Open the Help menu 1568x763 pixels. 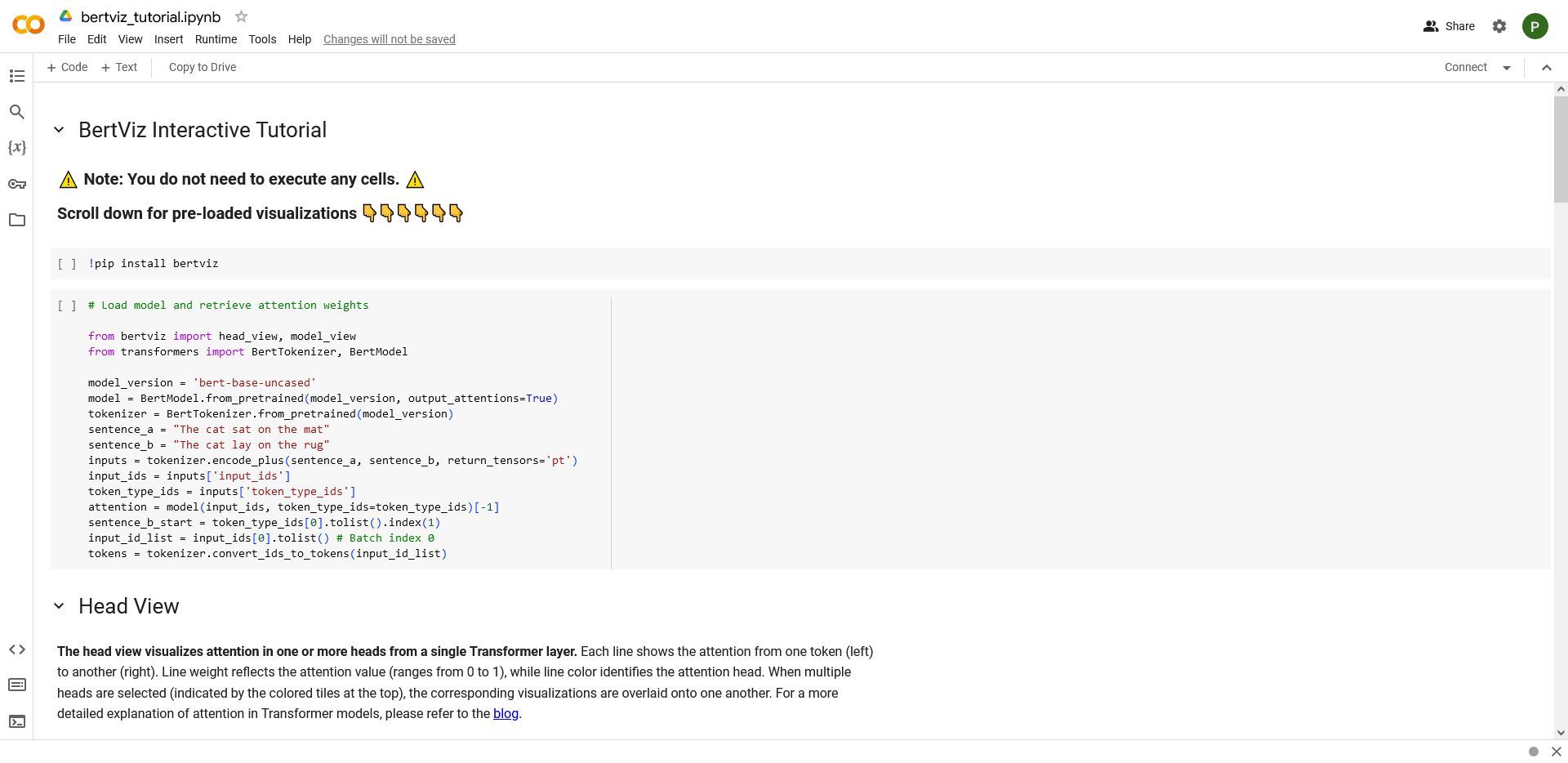click(x=300, y=39)
